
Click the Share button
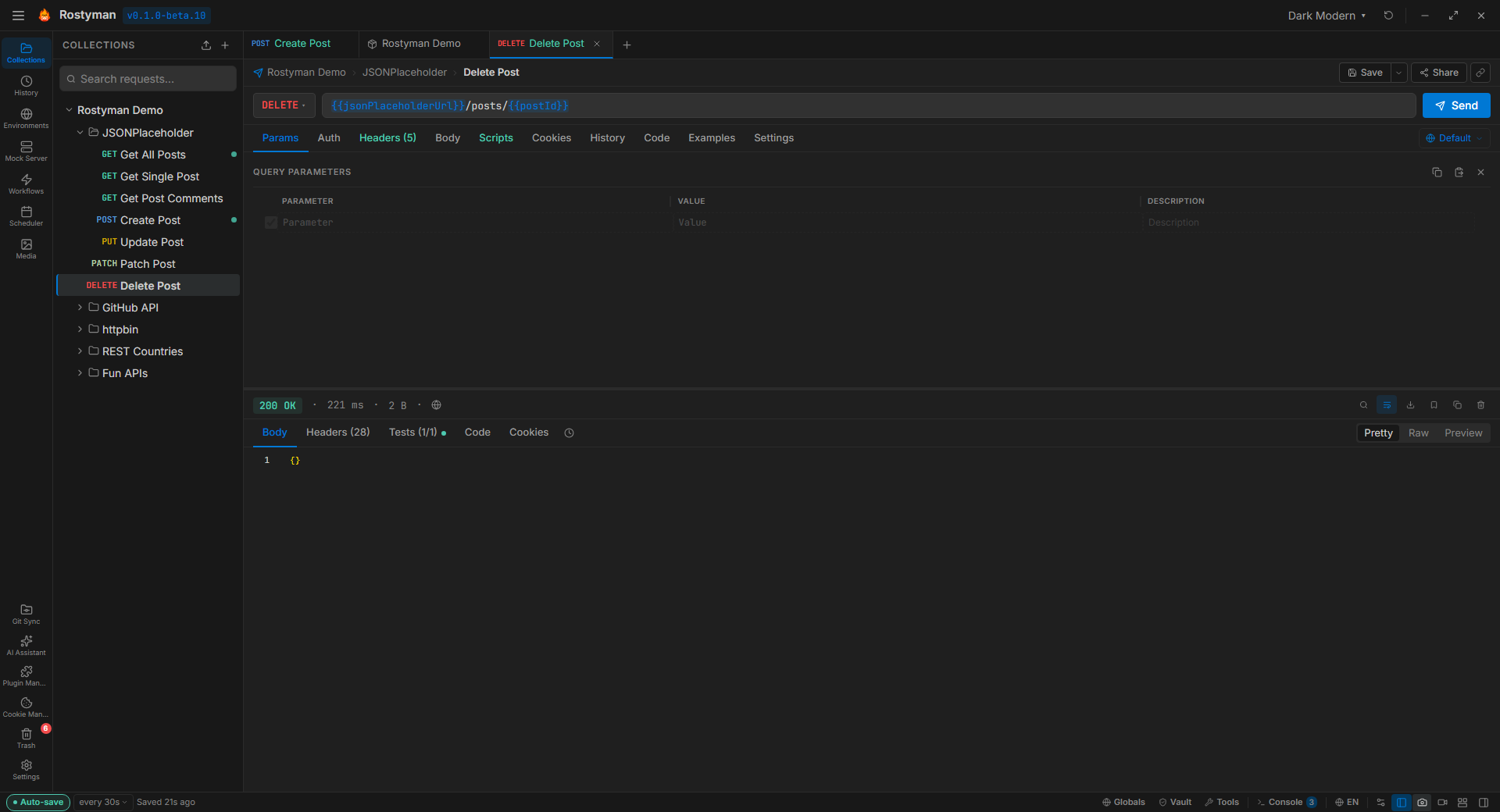coord(1438,73)
